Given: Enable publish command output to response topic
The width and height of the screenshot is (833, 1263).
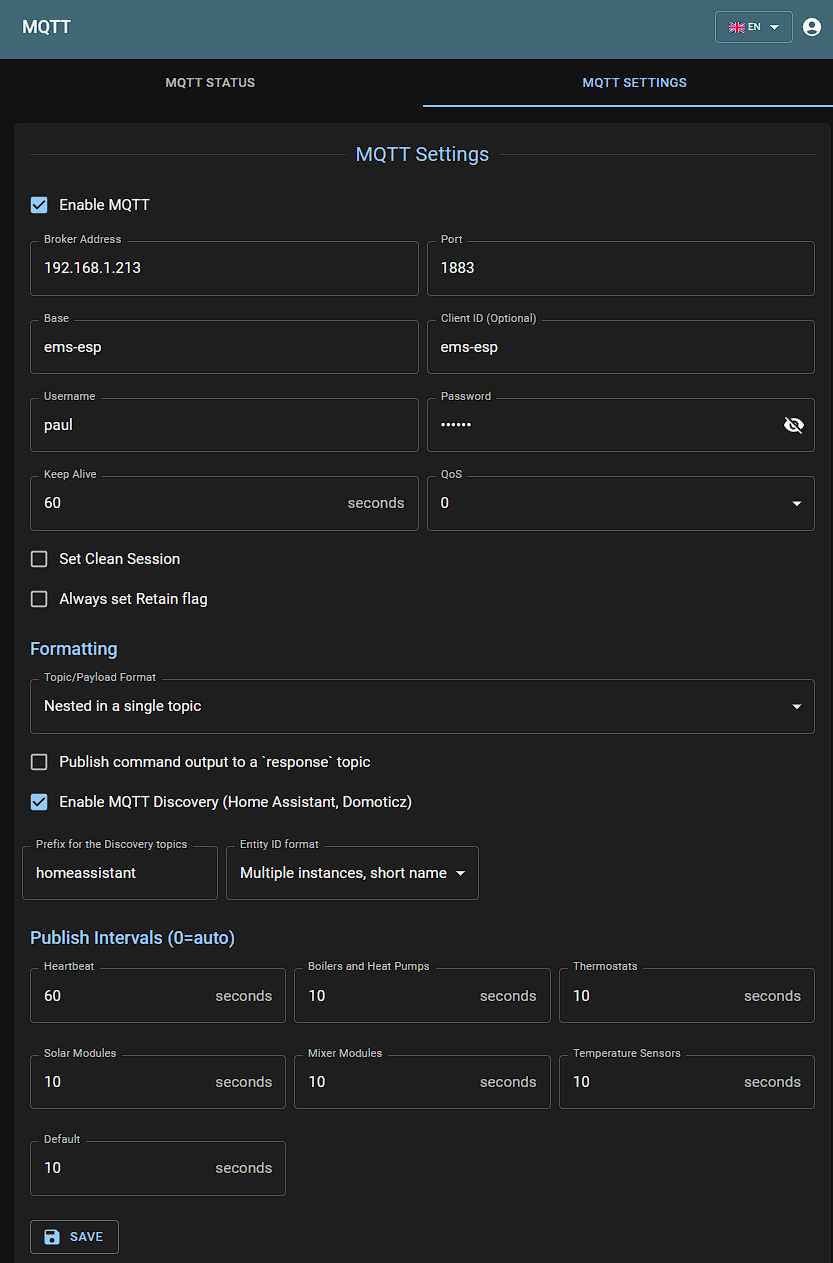Looking at the screenshot, I should click(x=39, y=762).
